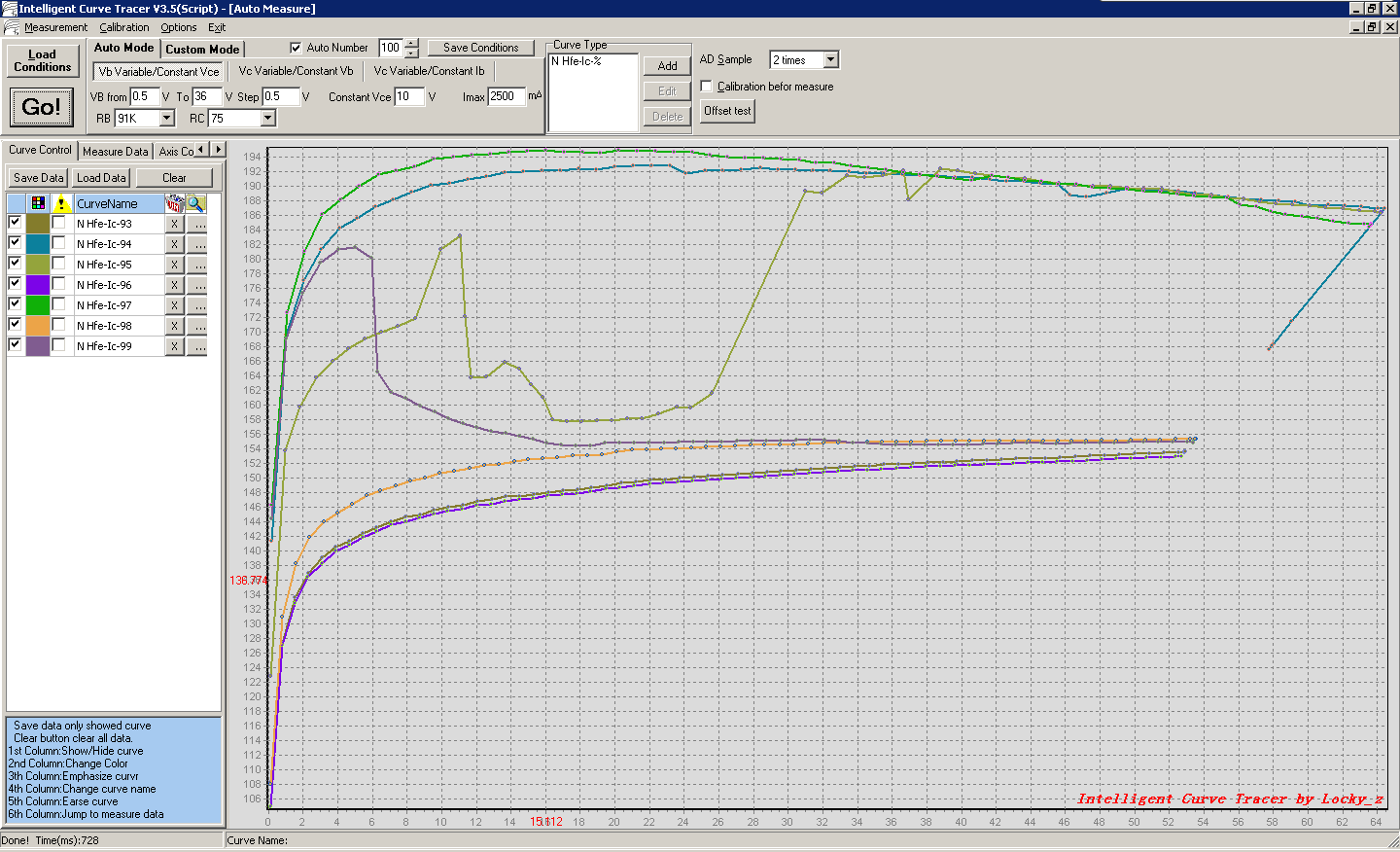This screenshot has height=852, width=1400.
Task: Select Vc Variable/Constant Vb tab
Action: point(296,71)
